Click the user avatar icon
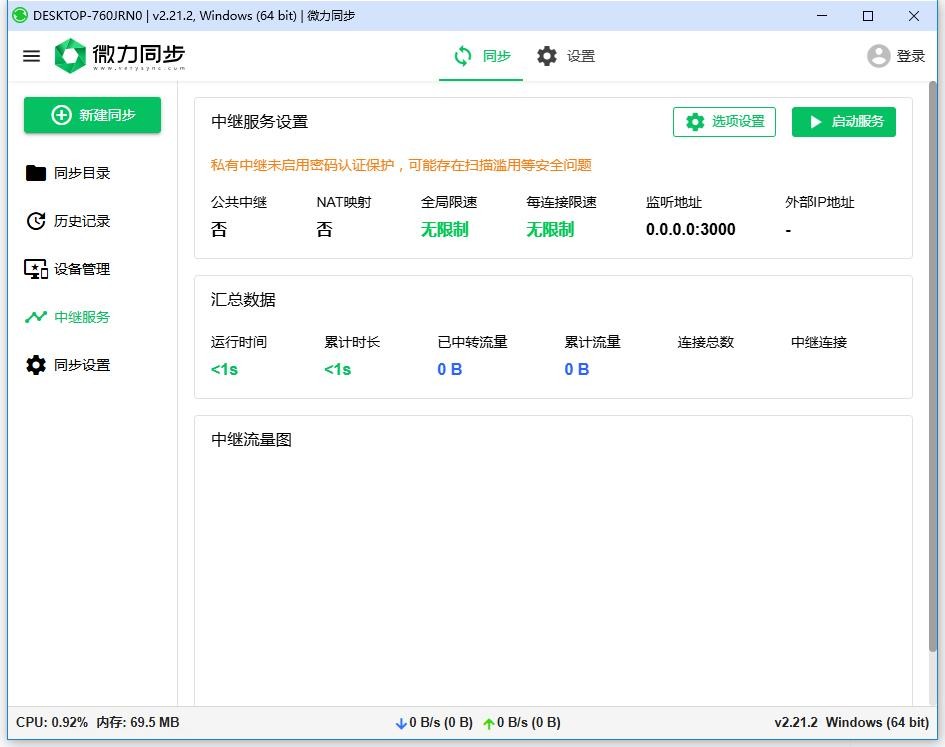Screen dimensions: 945x747 coord(878,56)
